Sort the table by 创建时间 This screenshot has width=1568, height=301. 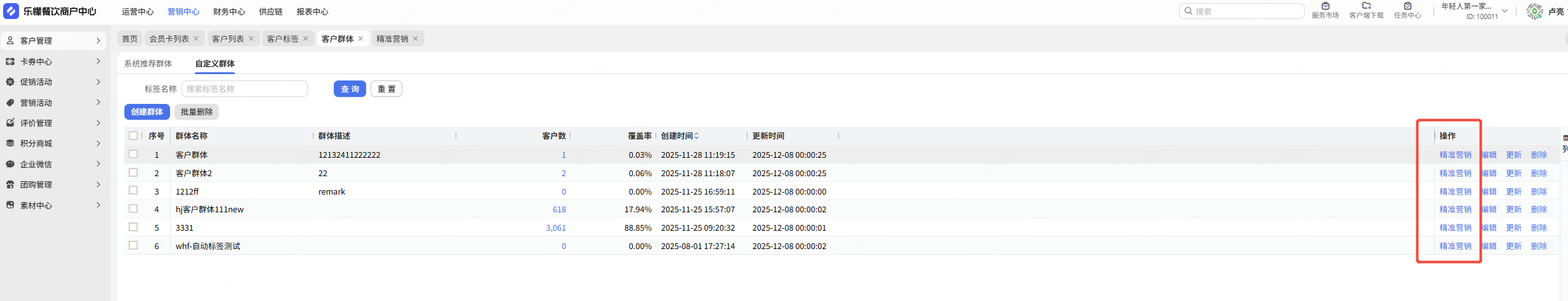(696, 136)
